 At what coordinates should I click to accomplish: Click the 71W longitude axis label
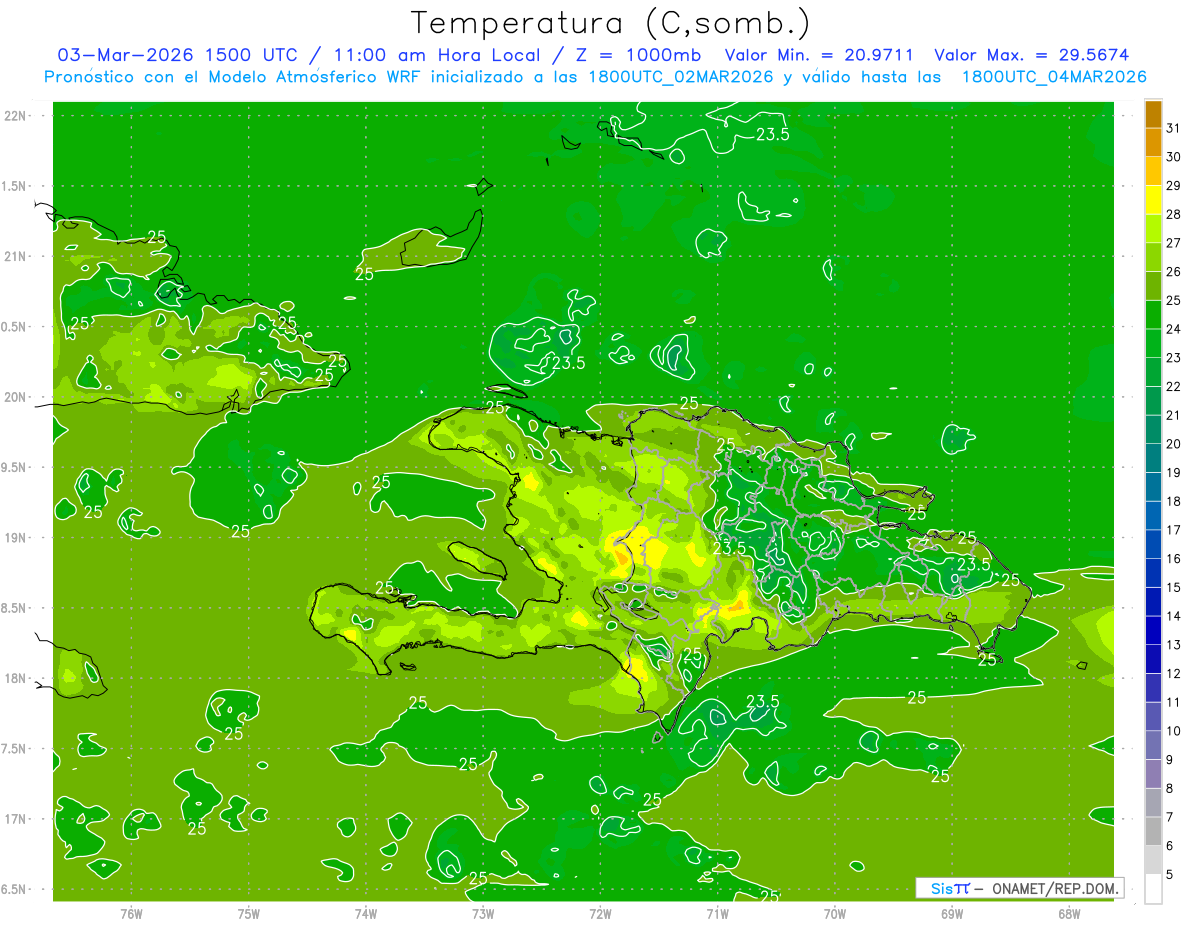[x=717, y=913]
